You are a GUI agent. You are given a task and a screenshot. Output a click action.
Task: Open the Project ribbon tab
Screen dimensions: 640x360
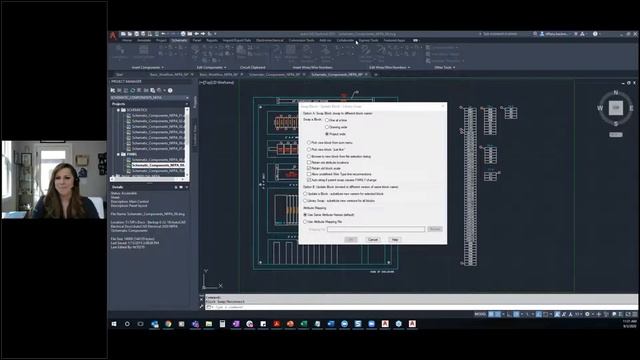click(x=161, y=40)
